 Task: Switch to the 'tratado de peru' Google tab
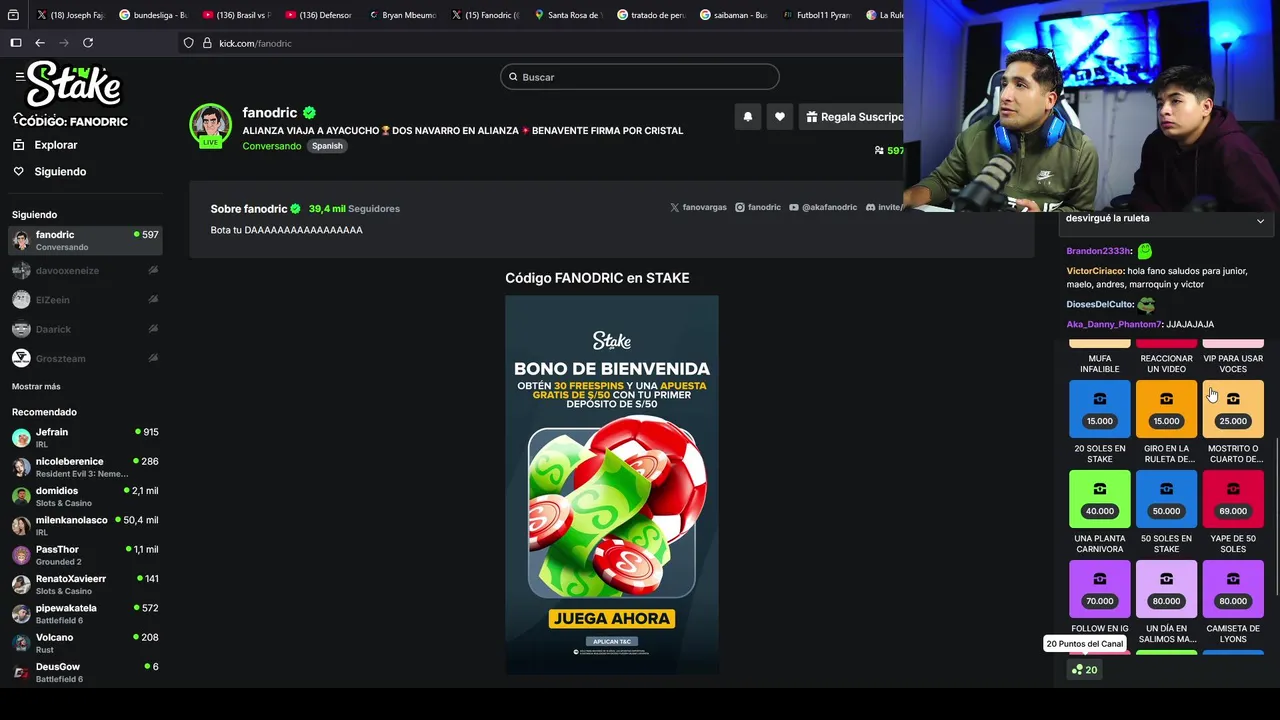point(649,15)
